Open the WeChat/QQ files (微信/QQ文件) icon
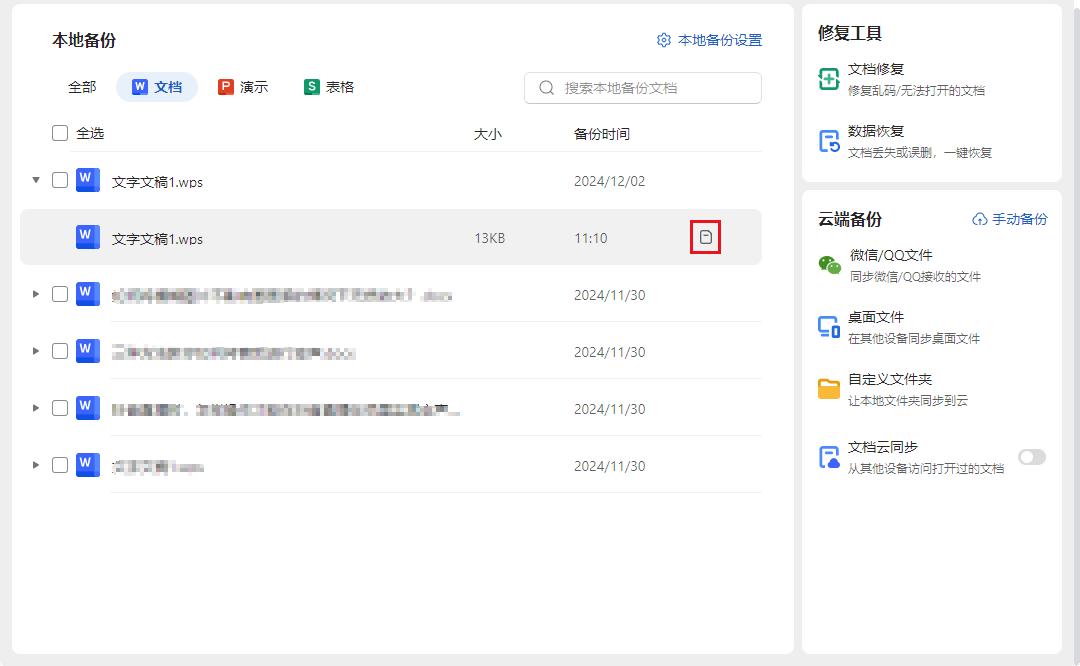This screenshot has width=1080, height=666. pos(829,265)
